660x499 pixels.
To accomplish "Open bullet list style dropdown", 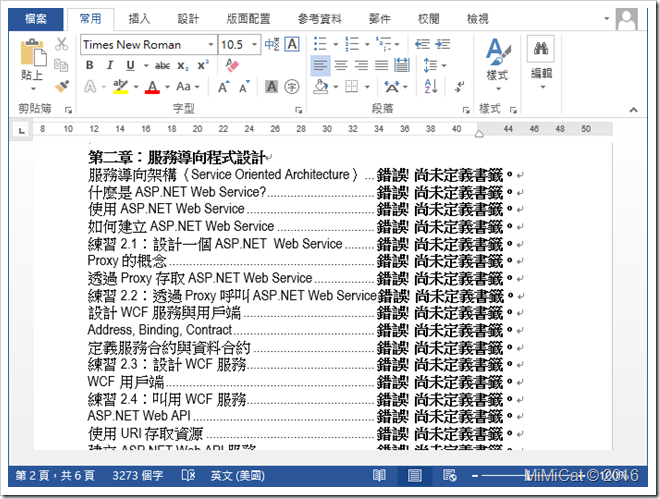I will tap(335, 44).
